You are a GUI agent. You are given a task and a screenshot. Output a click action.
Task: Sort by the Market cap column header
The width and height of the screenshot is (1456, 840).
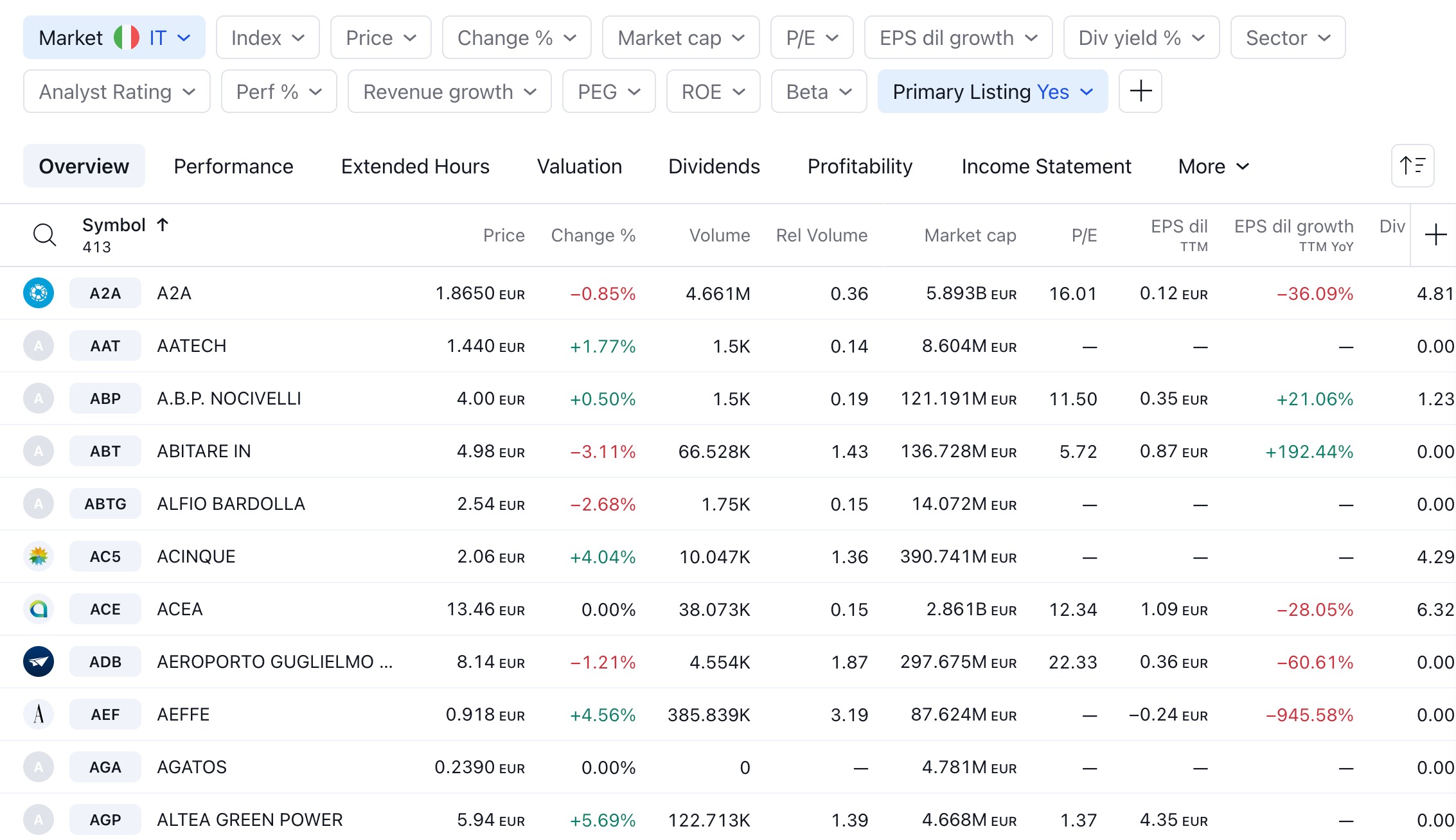tap(970, 235)
